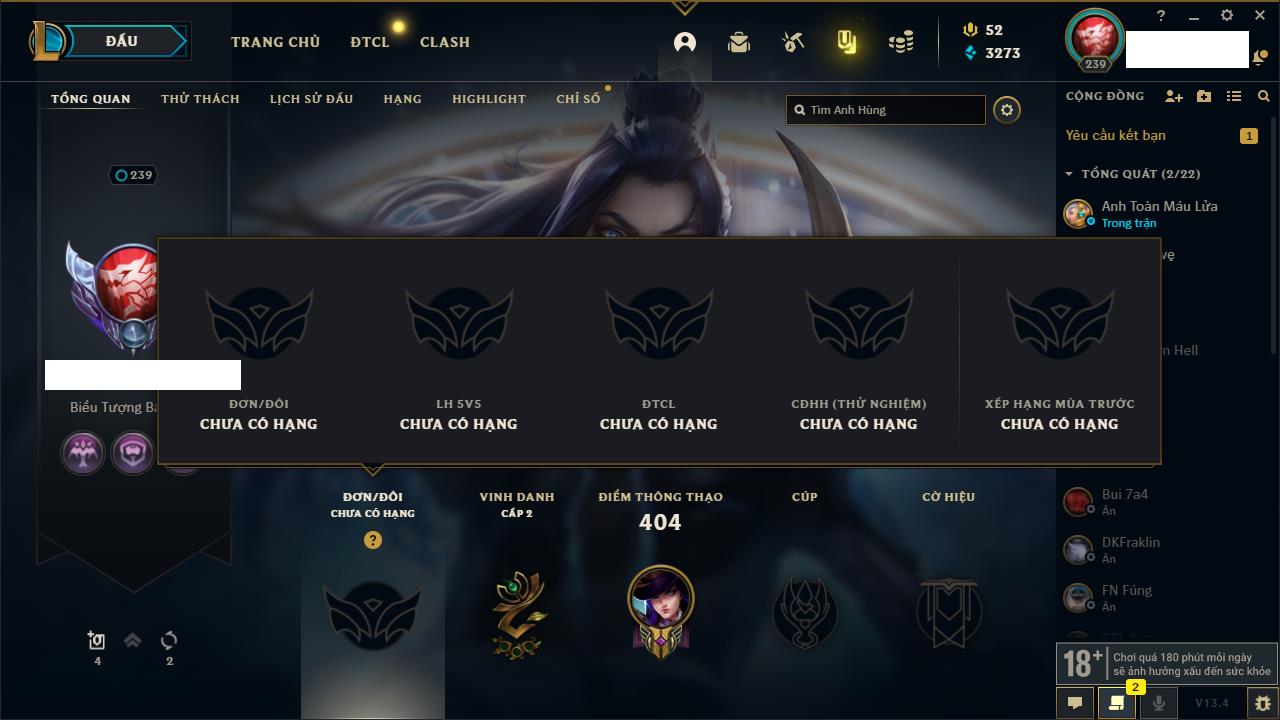Go to CLASH in the navigation
The height and width of the screenshot is (720, 1280).
click(x=445, y=42)
